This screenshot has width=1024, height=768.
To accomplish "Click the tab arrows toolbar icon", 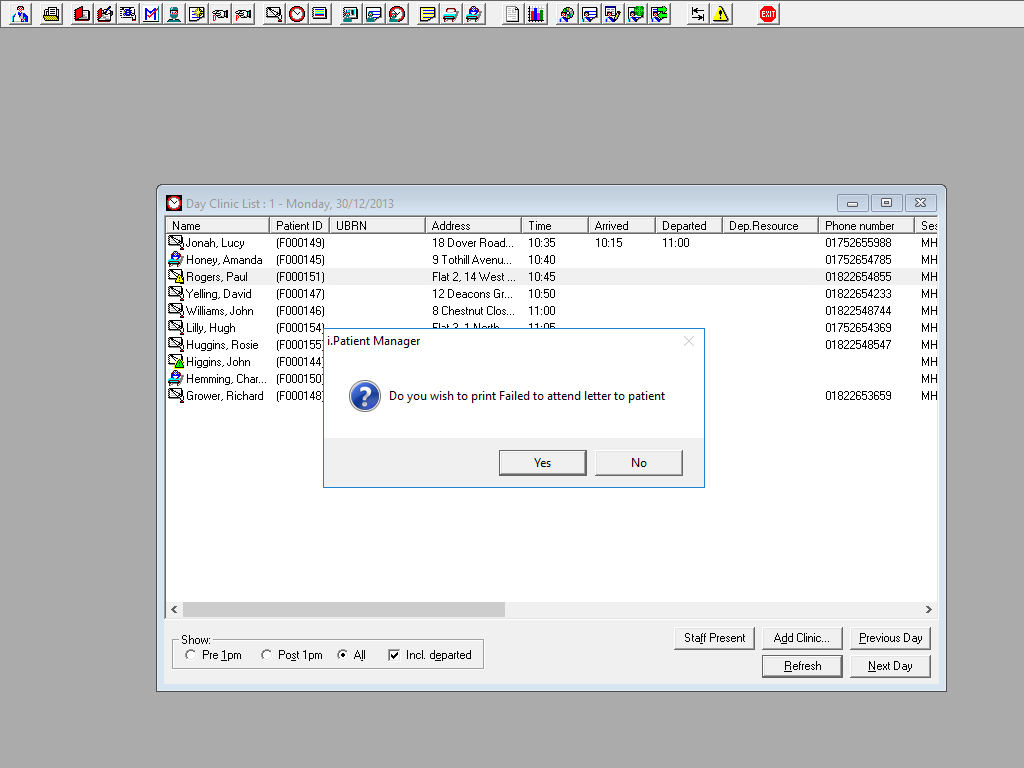I will 697,14.
